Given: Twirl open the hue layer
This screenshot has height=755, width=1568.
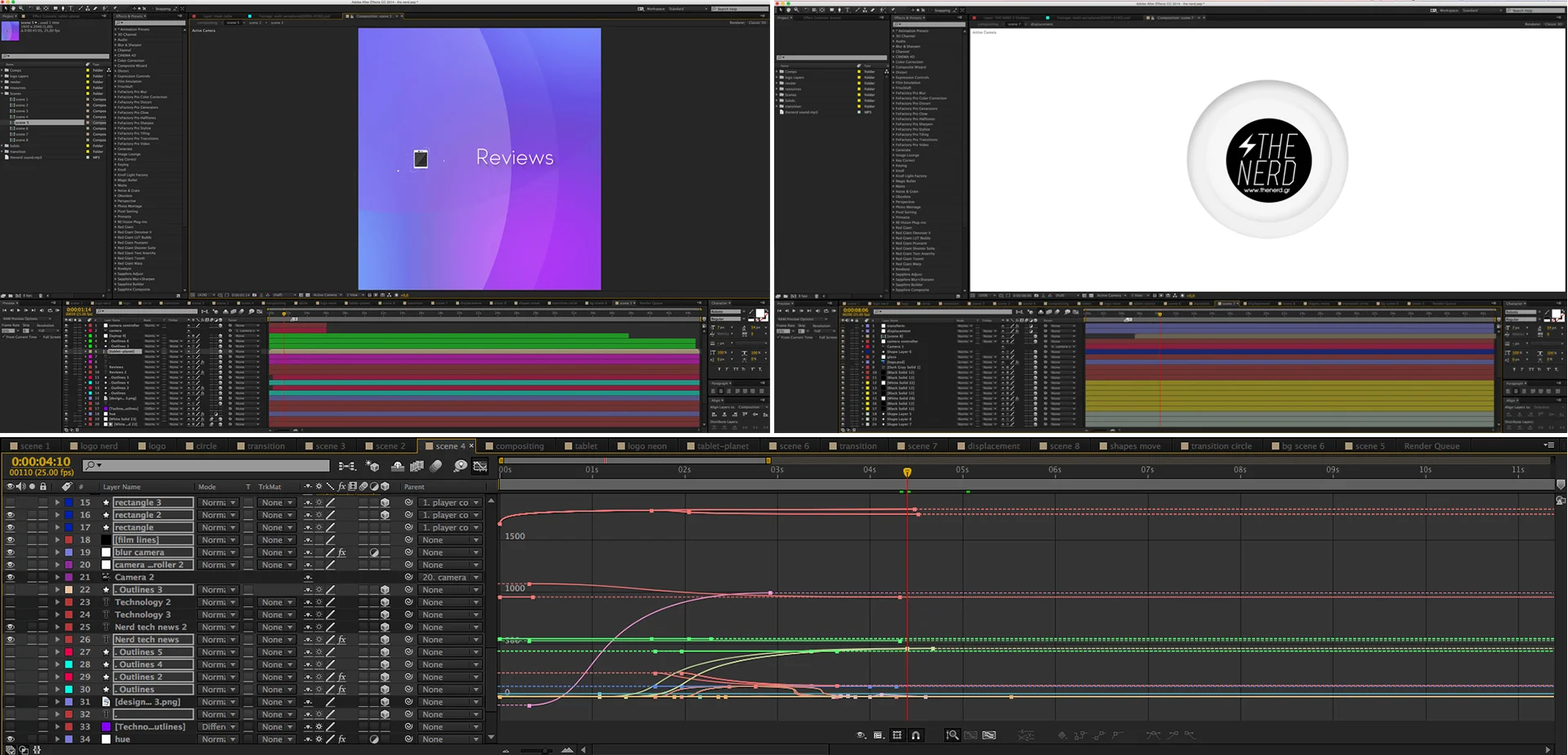Looking at the screenshot, I should pos(57,739).
